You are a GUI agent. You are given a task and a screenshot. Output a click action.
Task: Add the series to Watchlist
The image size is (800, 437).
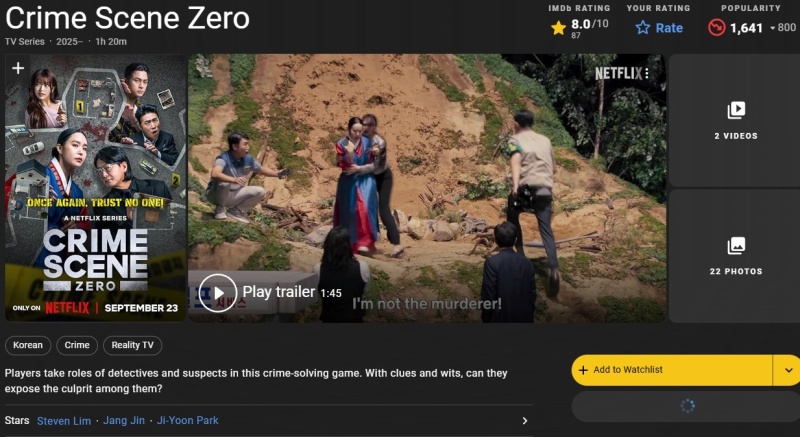pos(671,370)
